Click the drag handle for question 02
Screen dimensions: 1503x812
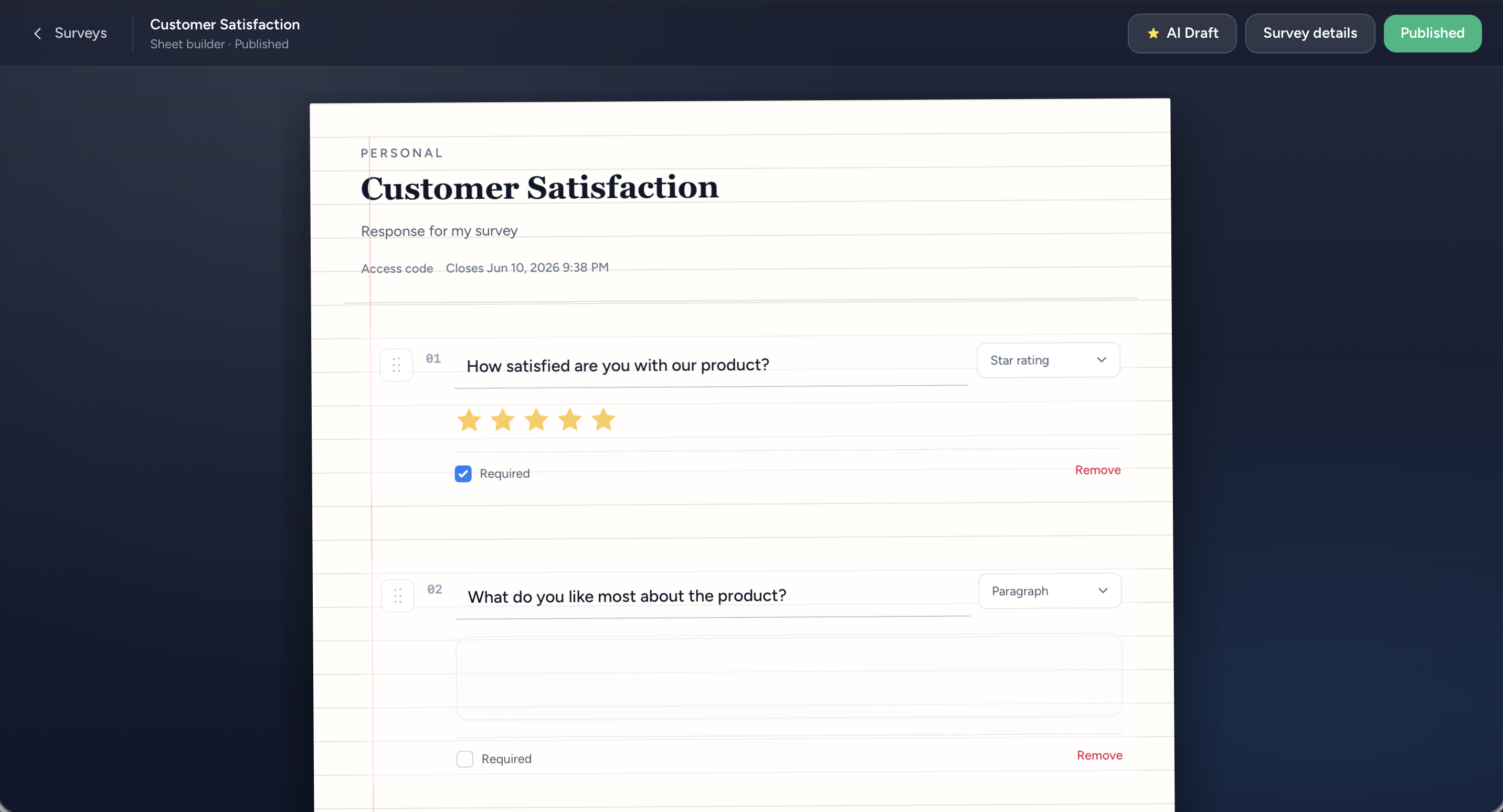click(x=398, y=595)
